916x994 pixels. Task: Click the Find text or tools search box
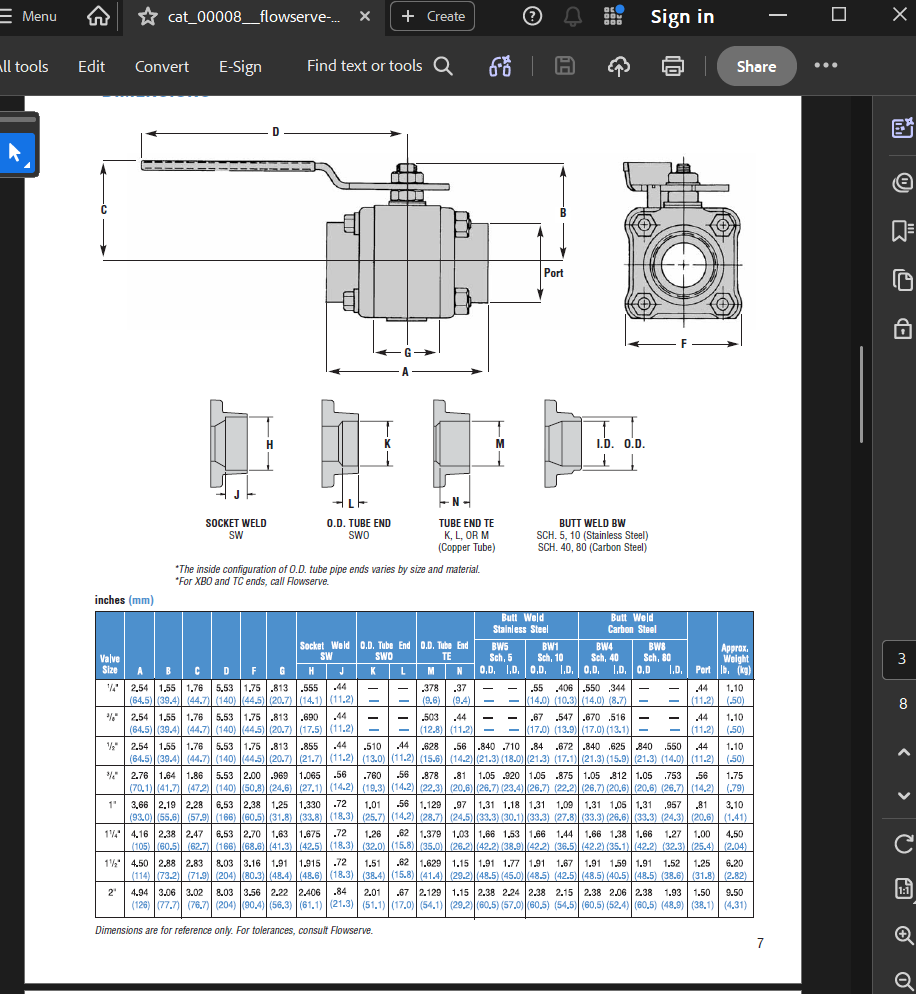[x=380, y=66]
